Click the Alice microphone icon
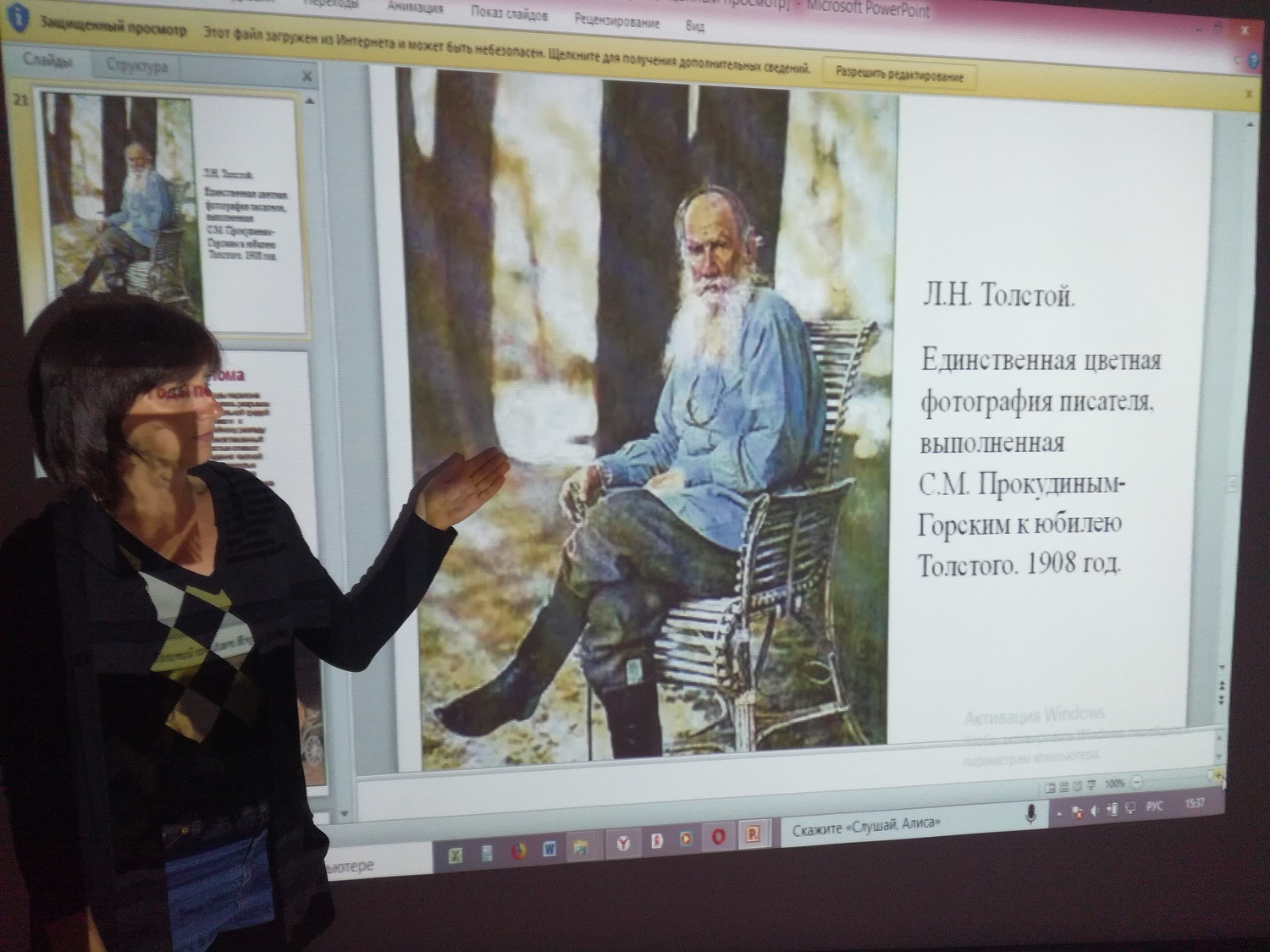 pos(1031,814)
